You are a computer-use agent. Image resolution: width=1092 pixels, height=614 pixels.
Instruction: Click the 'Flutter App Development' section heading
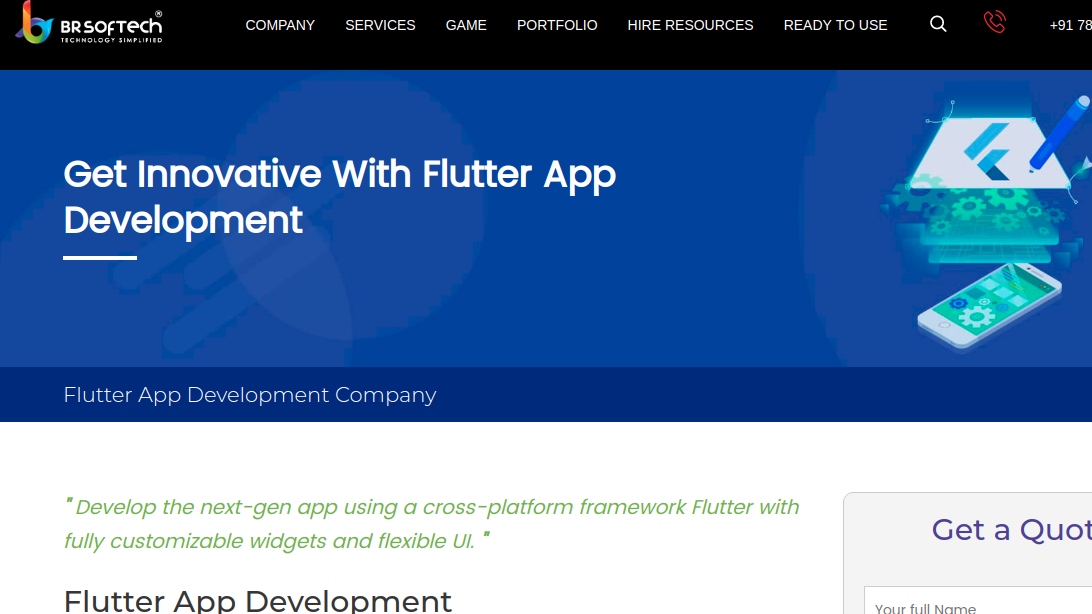(x=258, y=601)
